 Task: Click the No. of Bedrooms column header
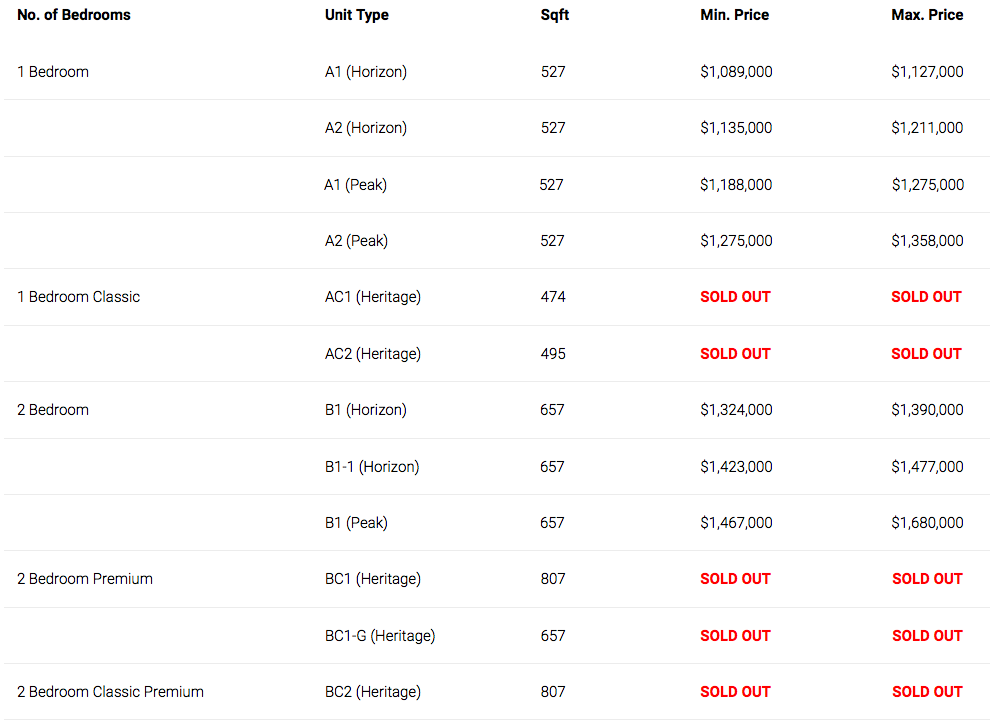(x=74, y=15)
